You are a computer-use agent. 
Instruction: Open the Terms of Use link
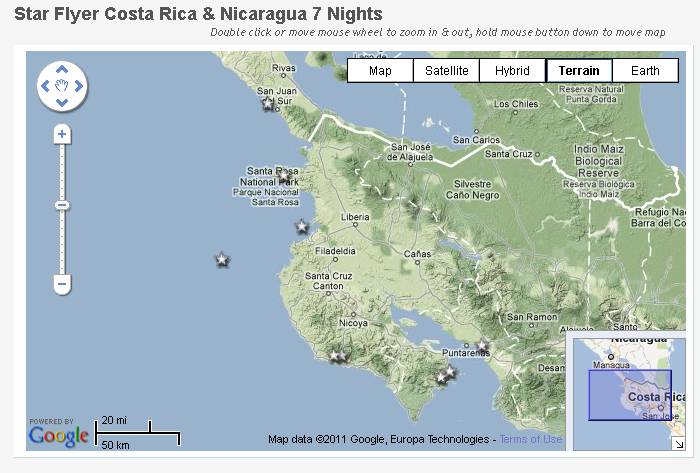click(531, 439)
